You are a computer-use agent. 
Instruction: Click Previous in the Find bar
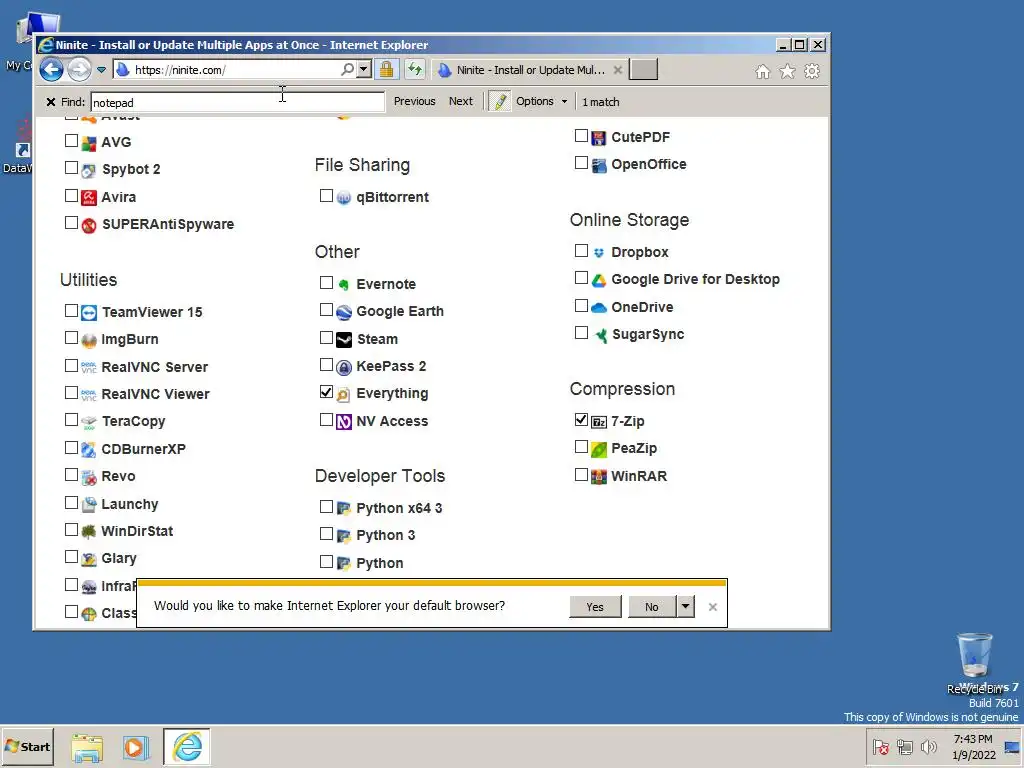(414, 101)
